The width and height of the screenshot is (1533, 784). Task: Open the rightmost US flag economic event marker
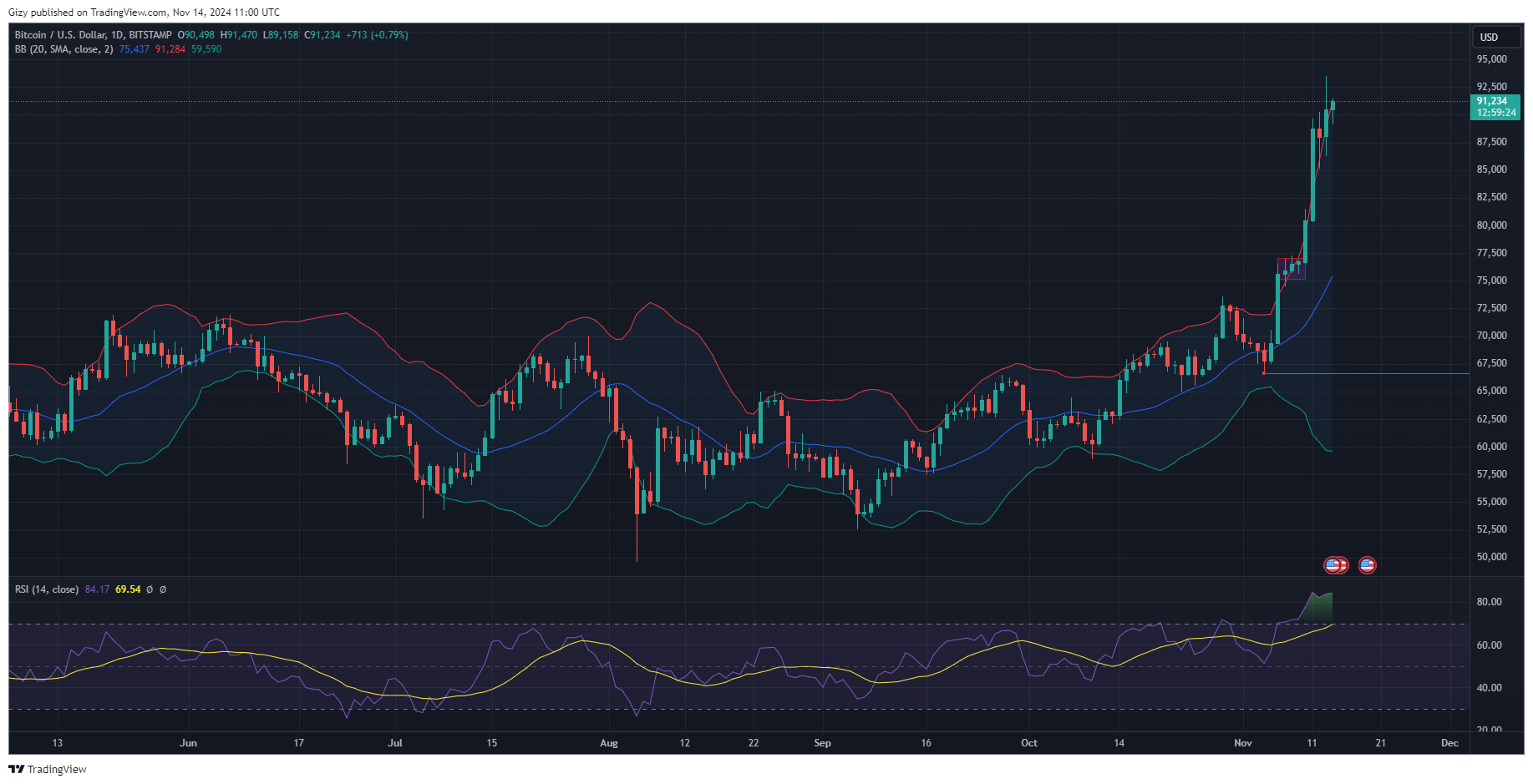coord(1367,565)
